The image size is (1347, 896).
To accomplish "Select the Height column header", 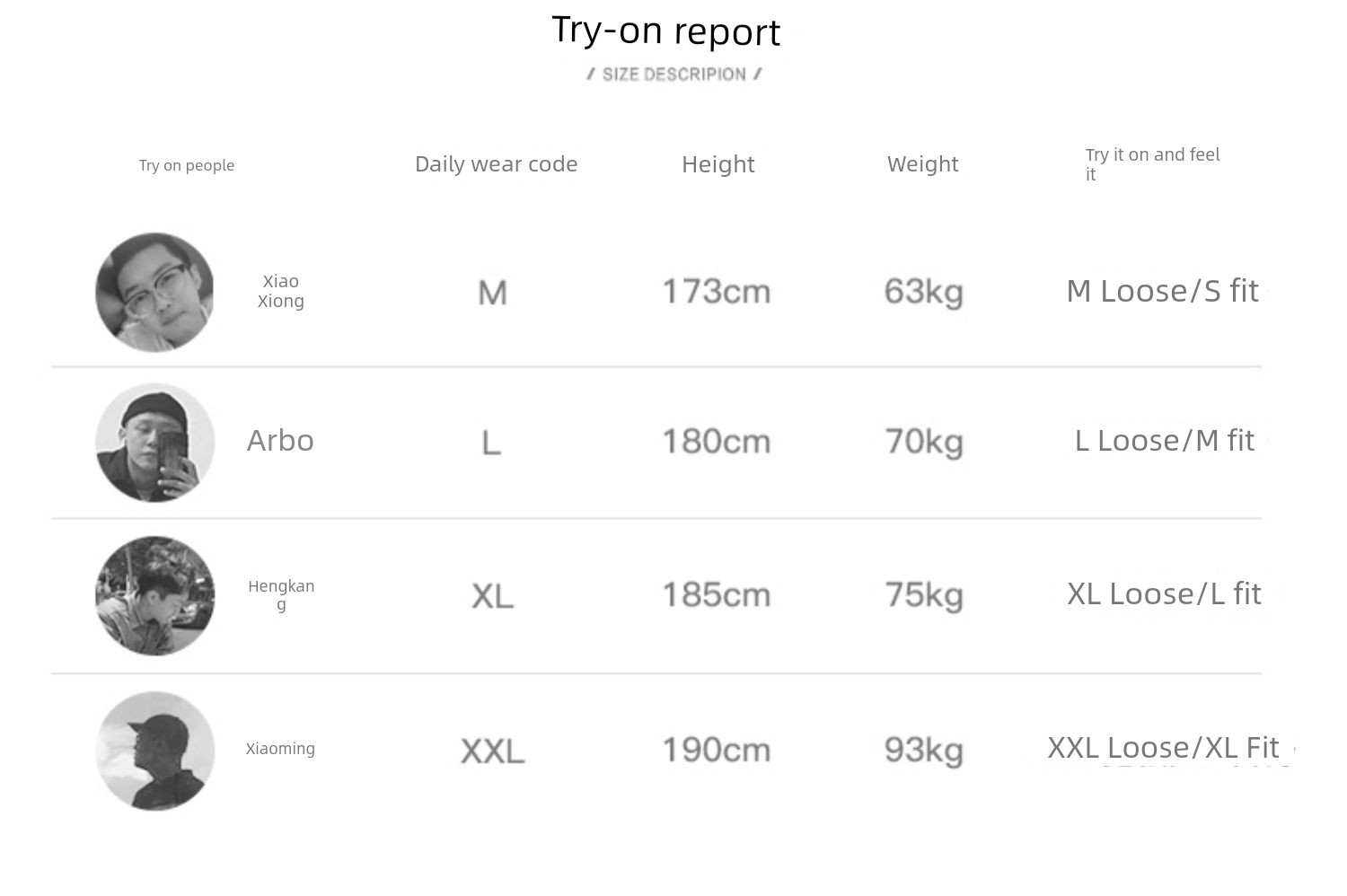I will [718, 164].
